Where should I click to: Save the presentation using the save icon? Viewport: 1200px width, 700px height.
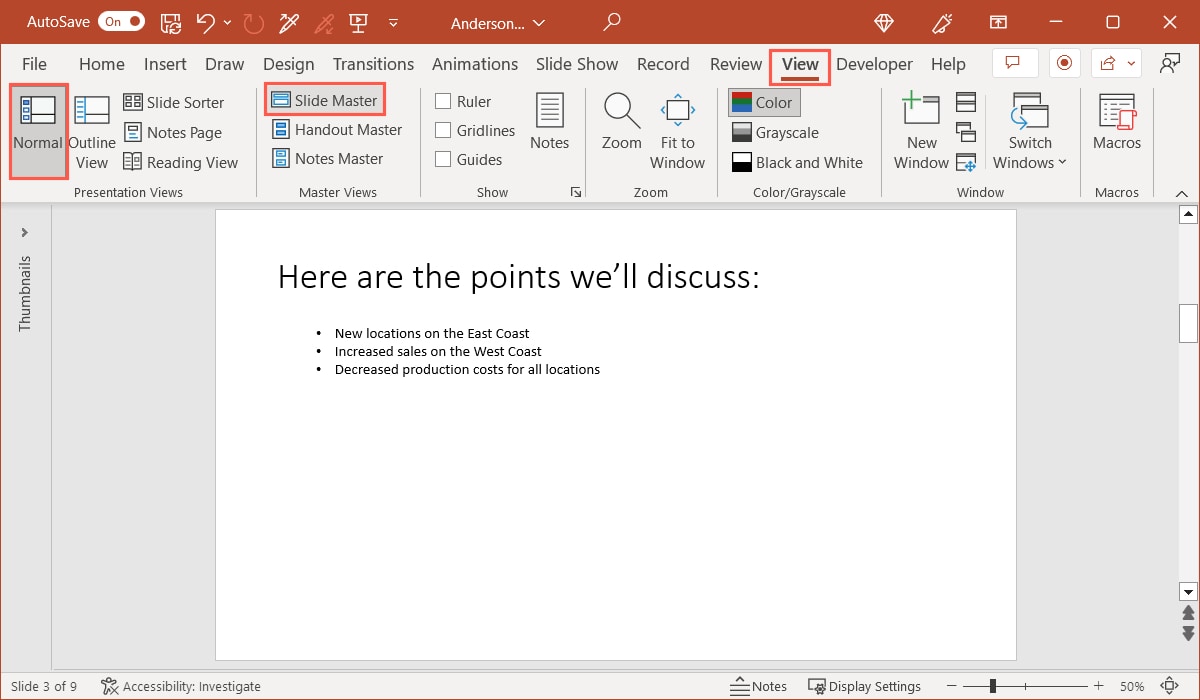pos(171,22)
